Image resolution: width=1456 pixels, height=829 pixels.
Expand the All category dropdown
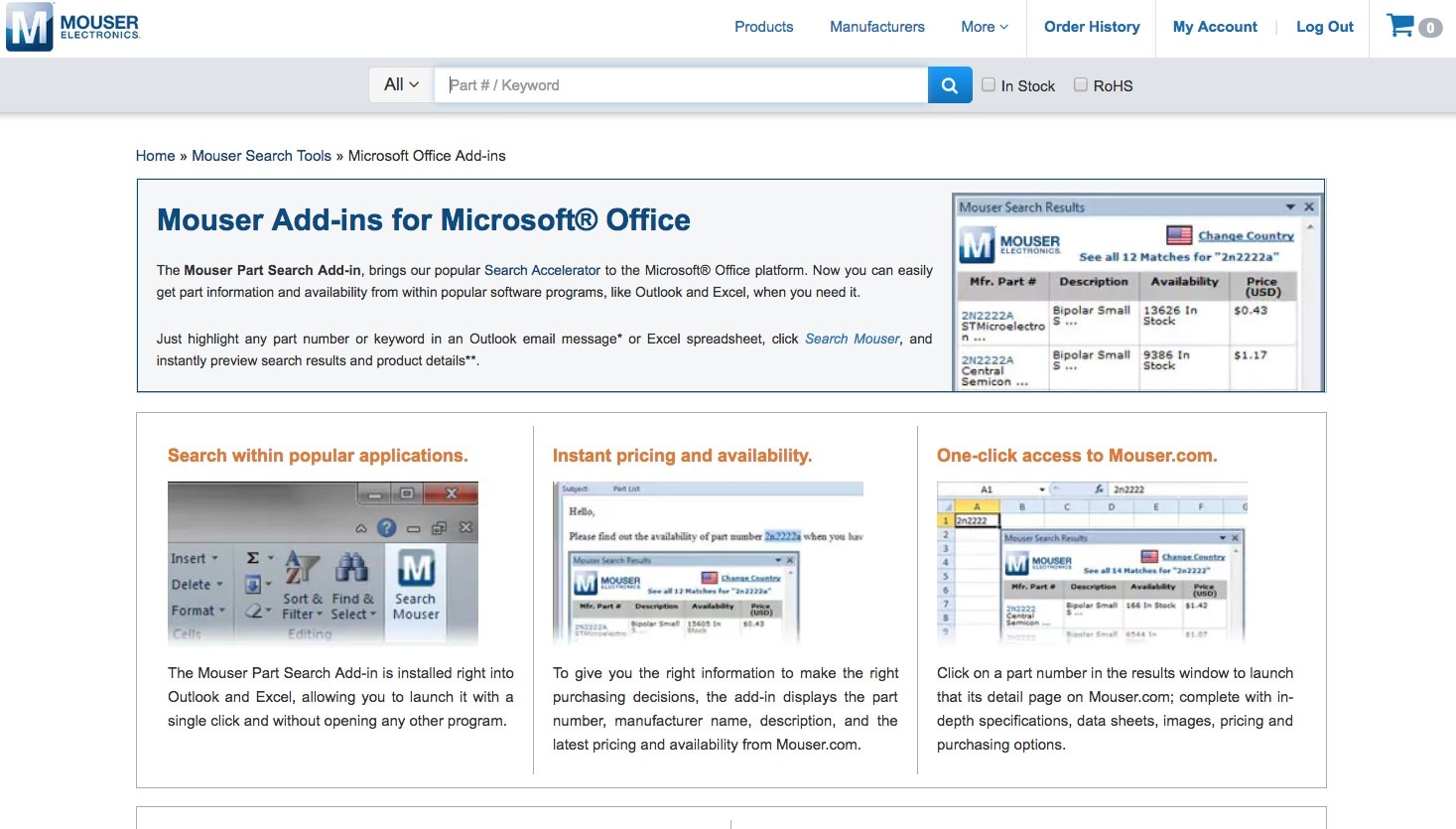401,85
